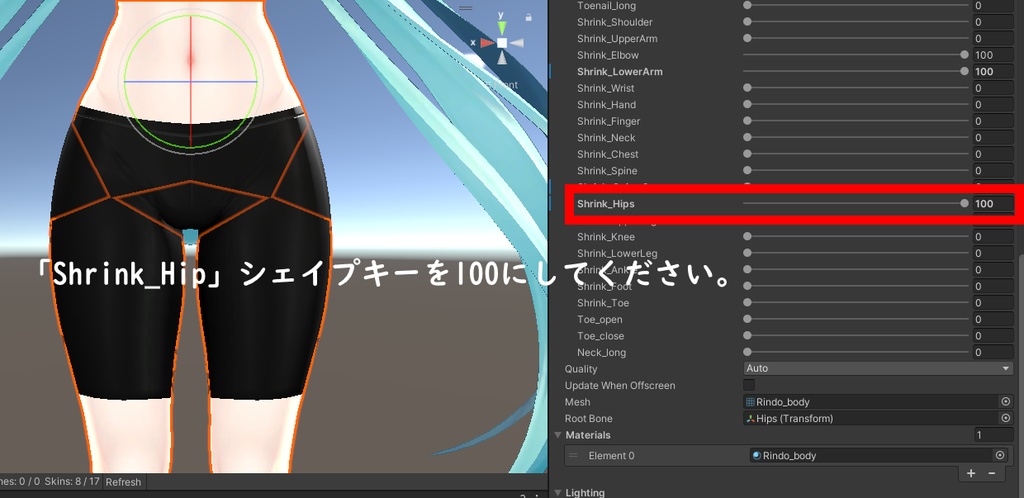Image resolution: width=1024 pixels, height=498 pixels.
Task: Click the green Y axis cone on scene gizmo
Action: click(x=502, y=28)
